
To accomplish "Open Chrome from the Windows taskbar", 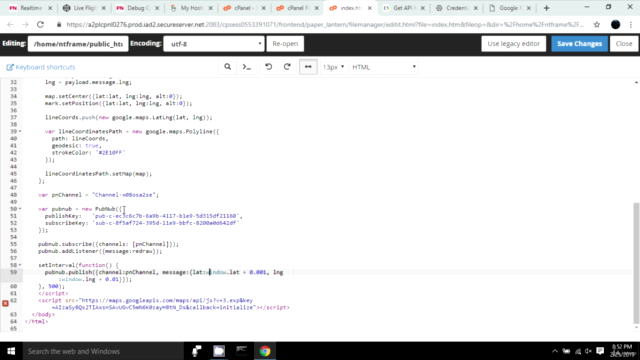I will click(265, 351).
